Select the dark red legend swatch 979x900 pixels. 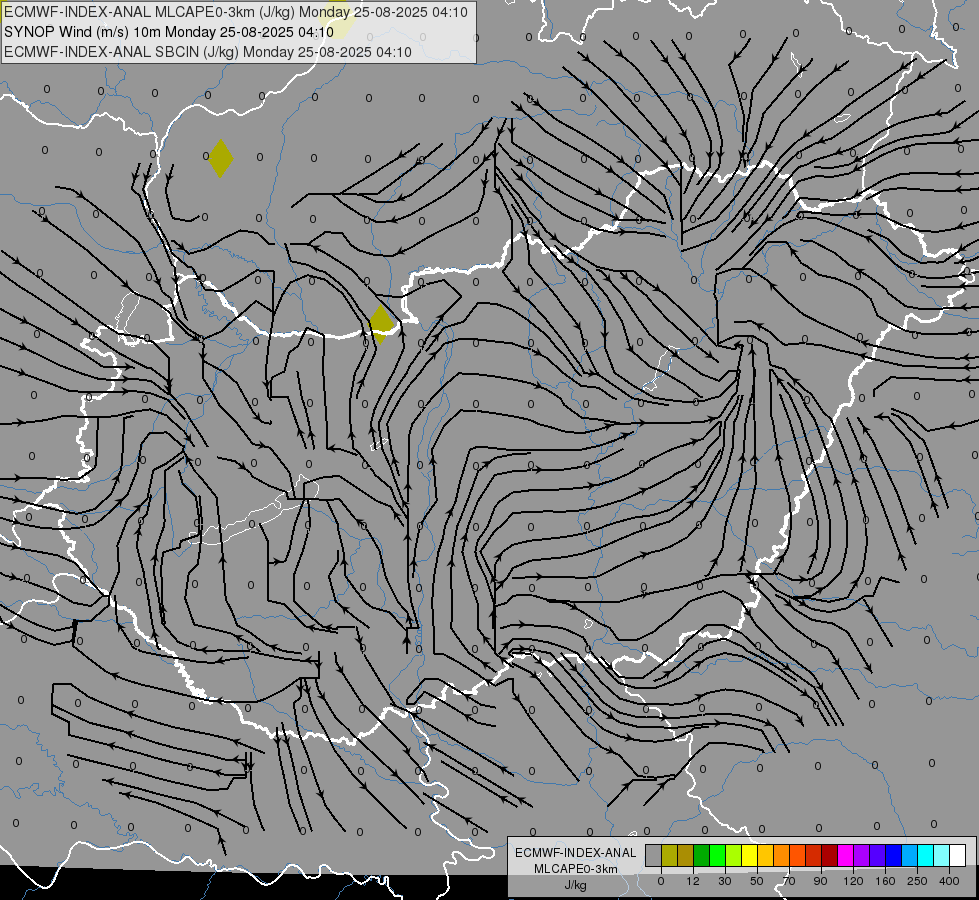(x=830, y=855)
